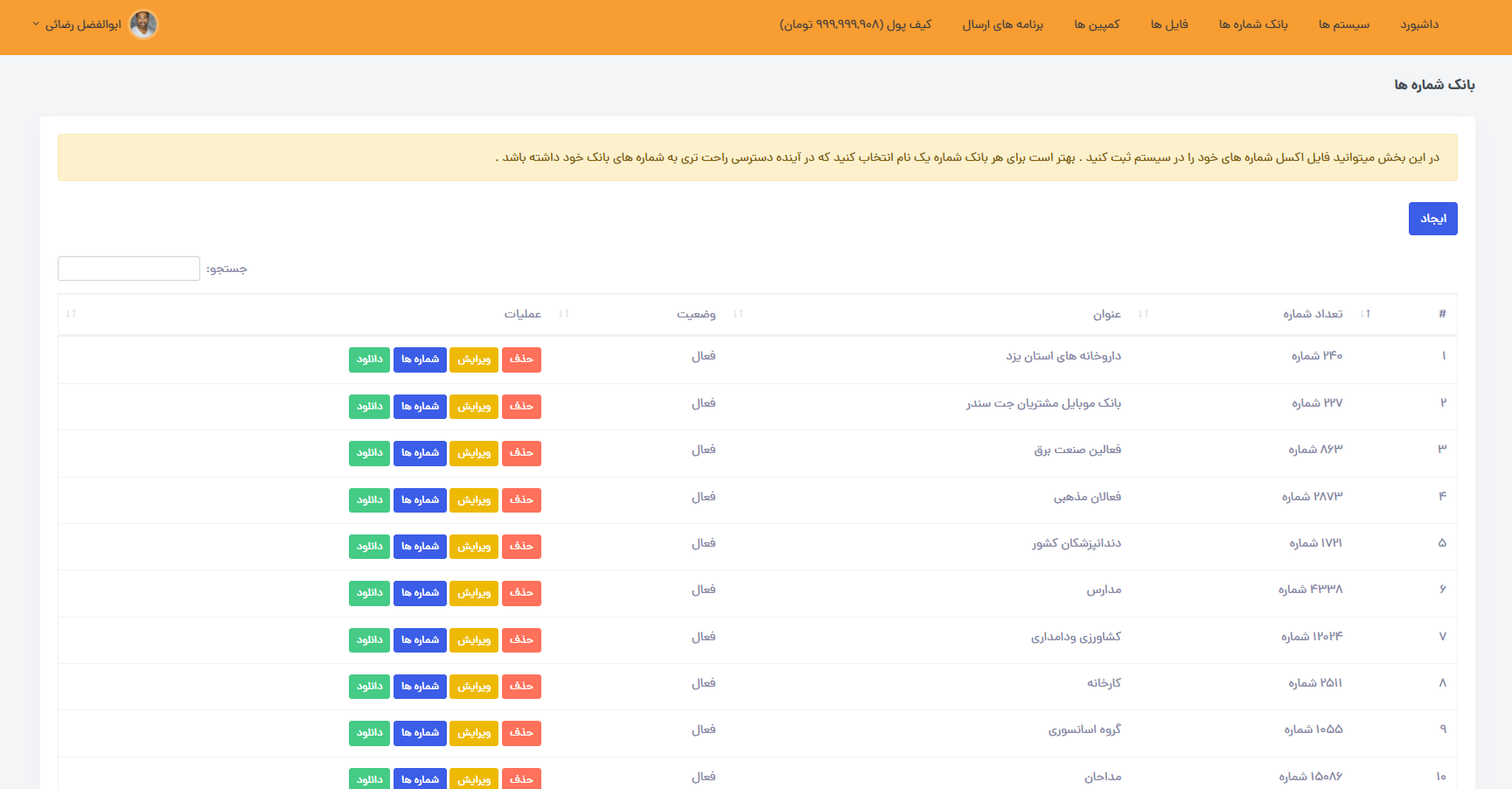Open شماره ها for the مدارس bank
1512x789 pixels.
click(420, 593)
